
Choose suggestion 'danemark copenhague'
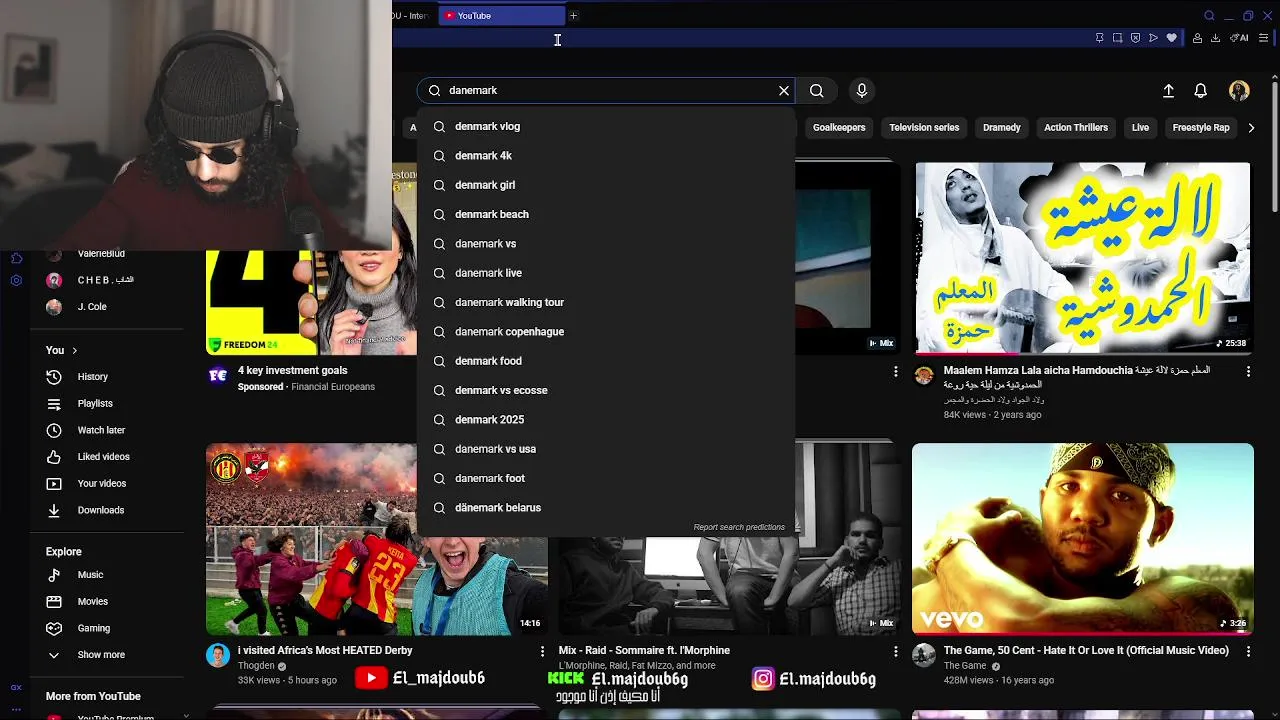606,332
